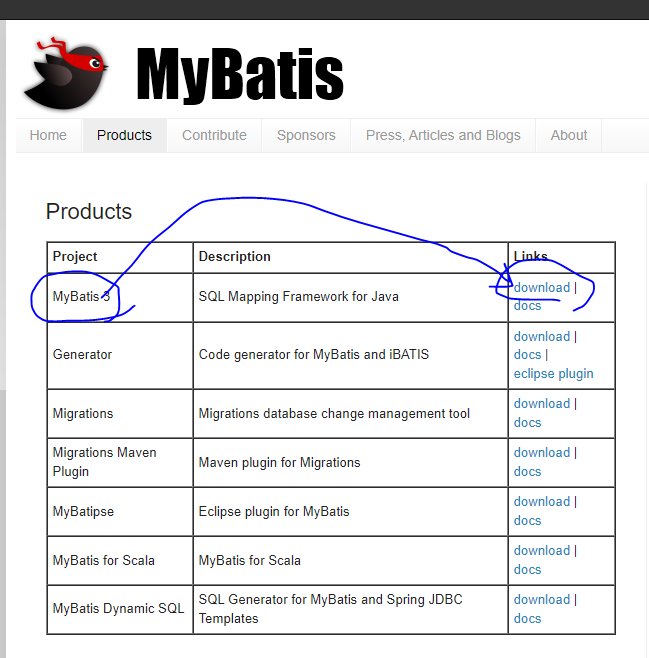Click the Migrations Maven Plugin cell

pyautogui.click(x=120, y=462)
